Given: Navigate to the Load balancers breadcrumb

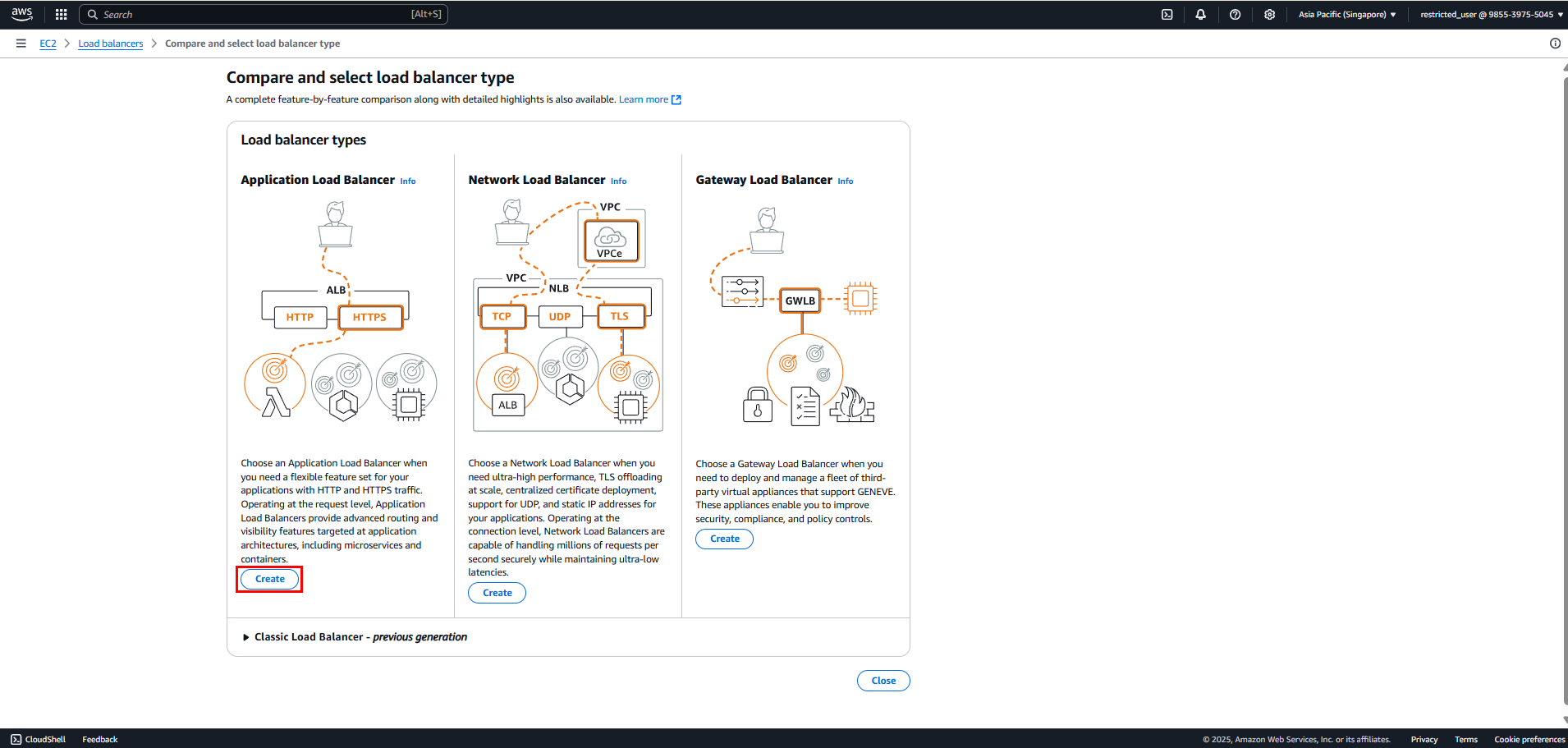Looking at the screenshot, I should coord(111,44).
